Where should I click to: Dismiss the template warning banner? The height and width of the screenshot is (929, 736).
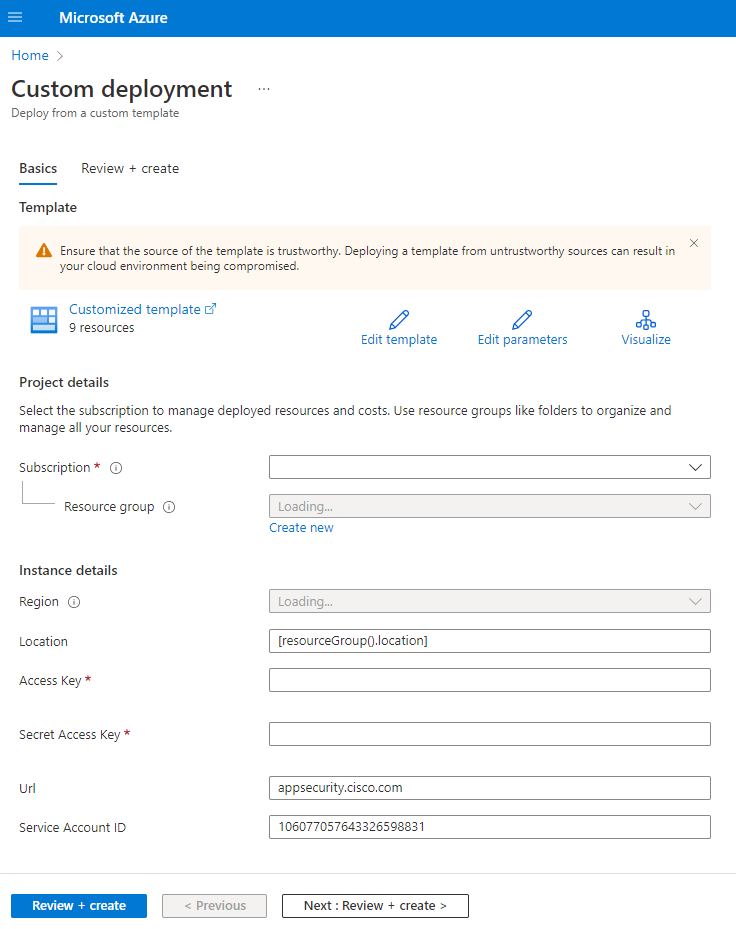(x=694, y=243)
